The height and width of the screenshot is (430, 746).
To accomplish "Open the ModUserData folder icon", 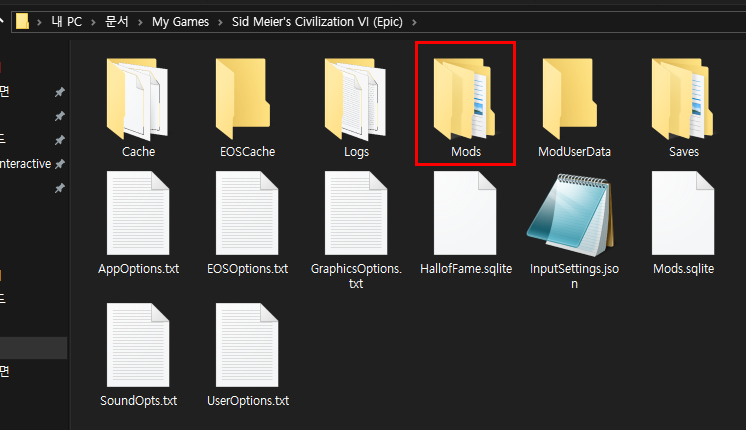I will [570, 99].
